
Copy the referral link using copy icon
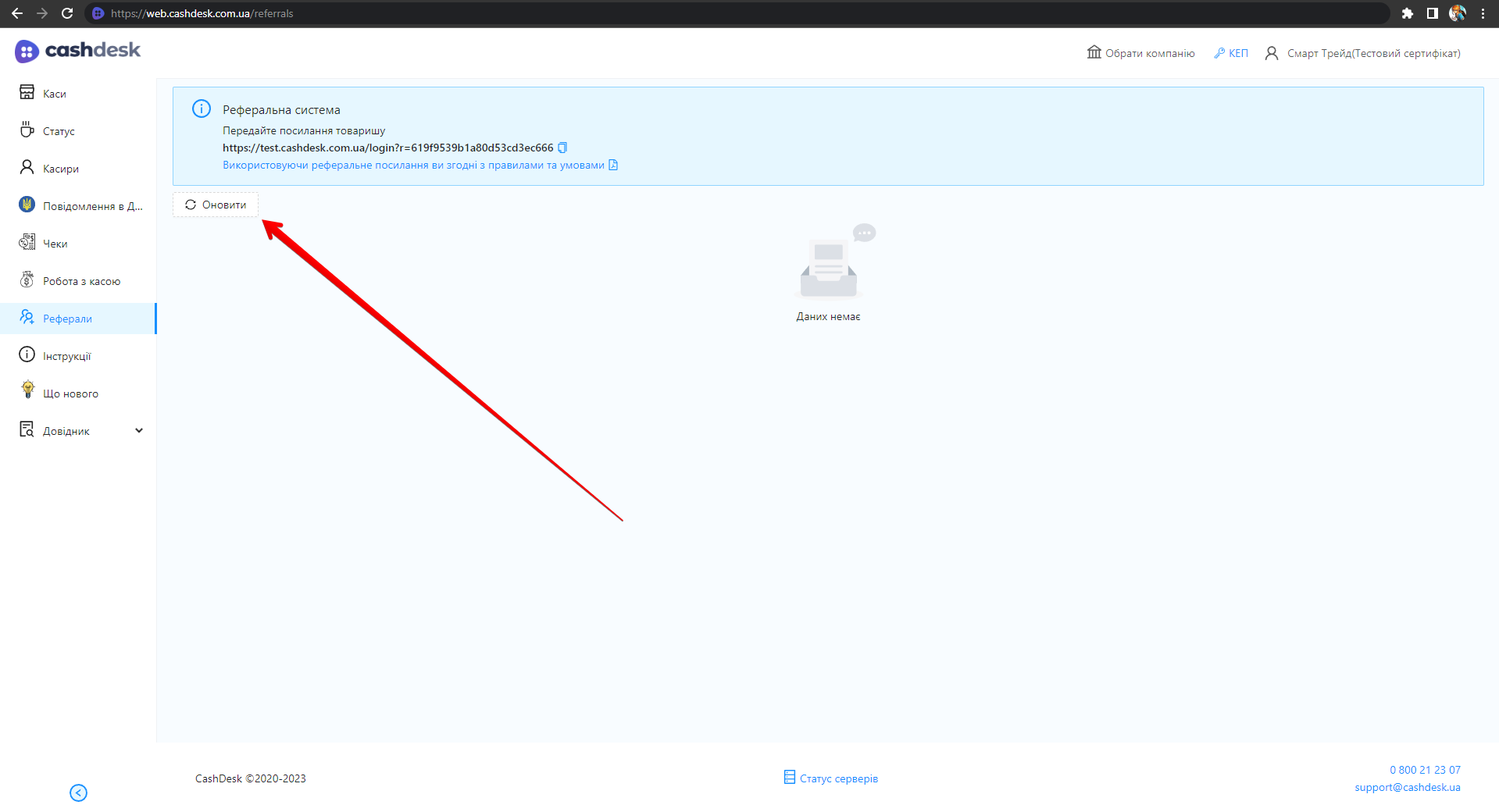pyautogui.click(x=562, y=148)
